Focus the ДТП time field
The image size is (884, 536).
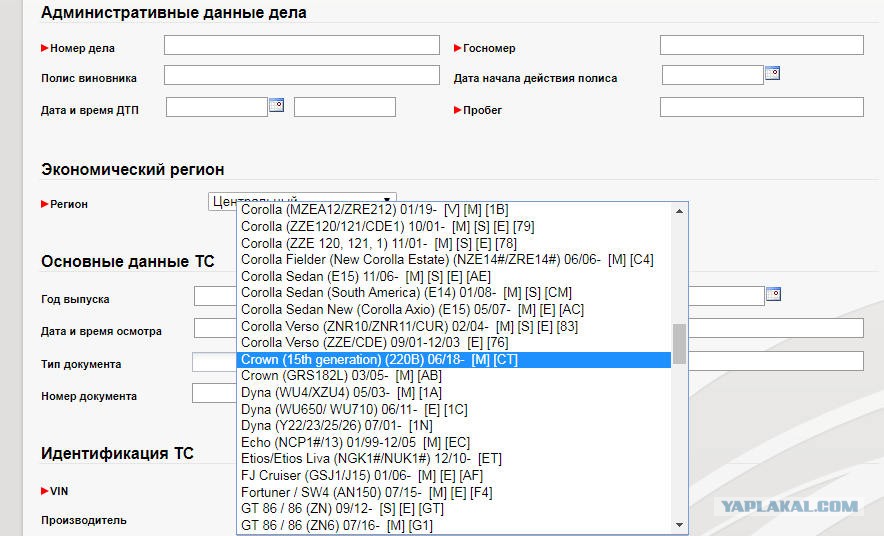(344, 107)
